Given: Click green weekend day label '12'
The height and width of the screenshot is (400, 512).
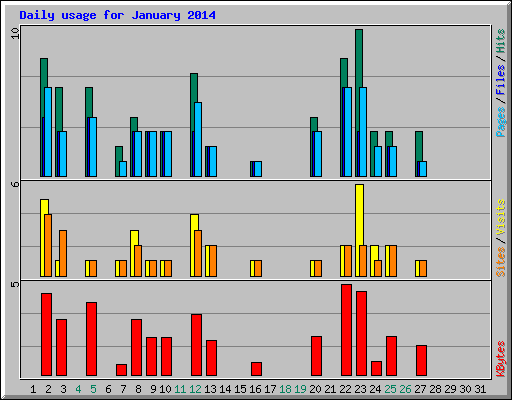Looking at the screenshot, I should tap(195, 389).
